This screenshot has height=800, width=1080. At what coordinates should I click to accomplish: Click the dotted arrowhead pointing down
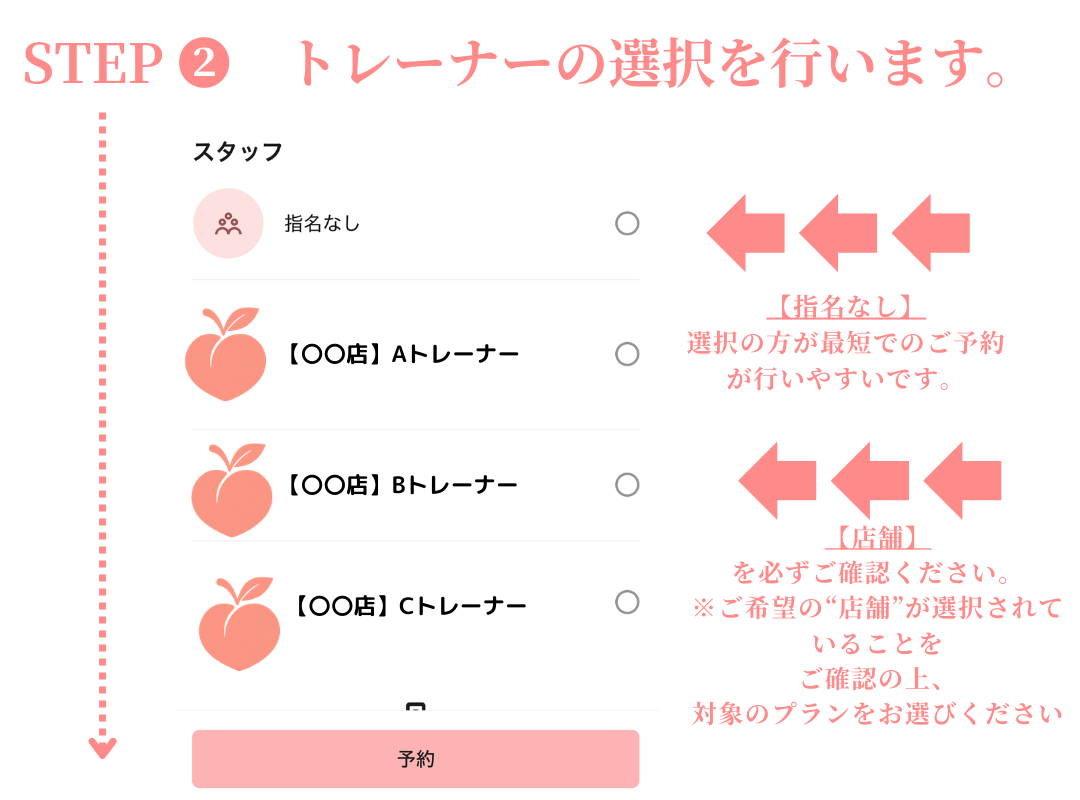tap(102, 747)
